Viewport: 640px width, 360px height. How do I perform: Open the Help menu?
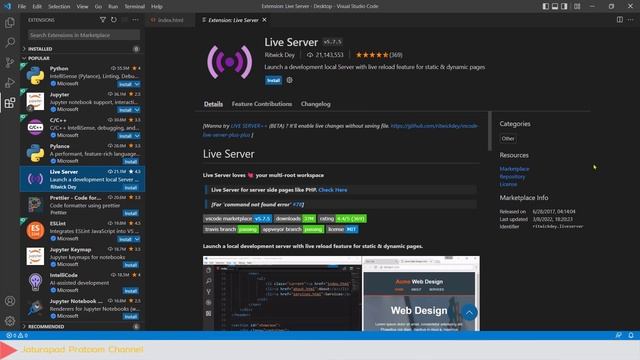pyautogui.click(x=157, y=6)
